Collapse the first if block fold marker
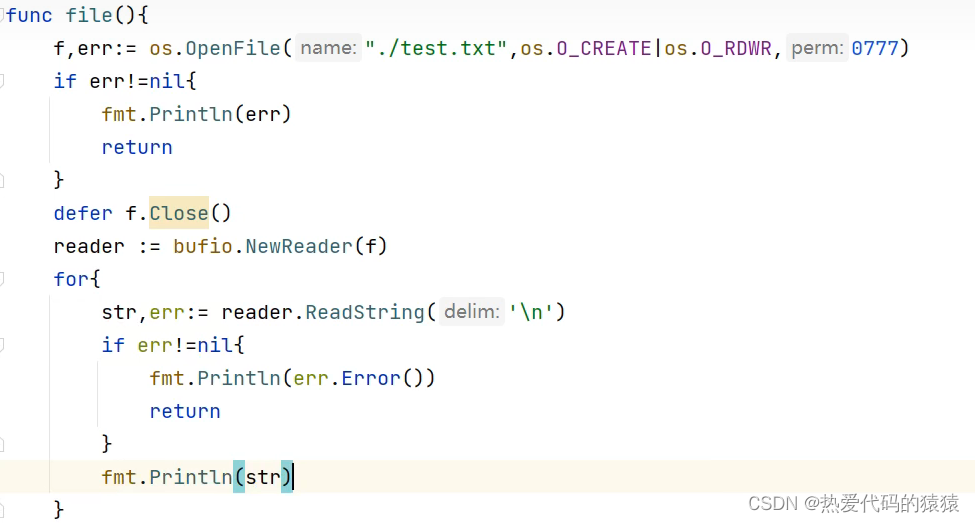 pyautogui.click(x=2, y=81)
